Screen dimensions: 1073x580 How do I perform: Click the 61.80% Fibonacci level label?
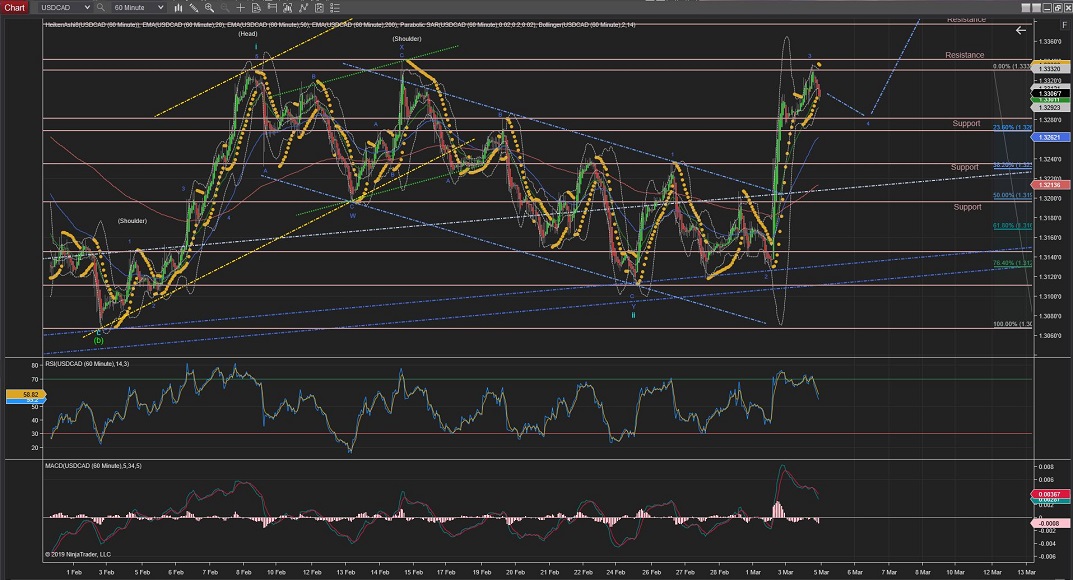1012,225
